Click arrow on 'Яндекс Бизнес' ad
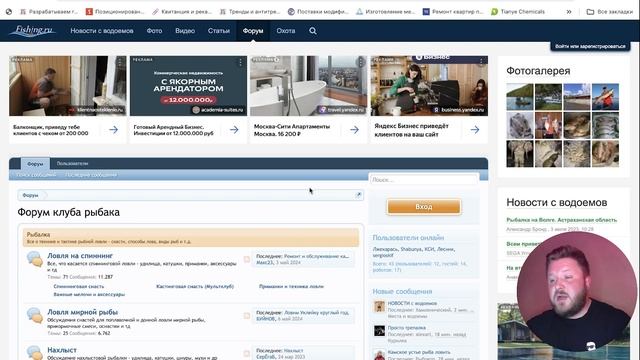 [475, 130]
